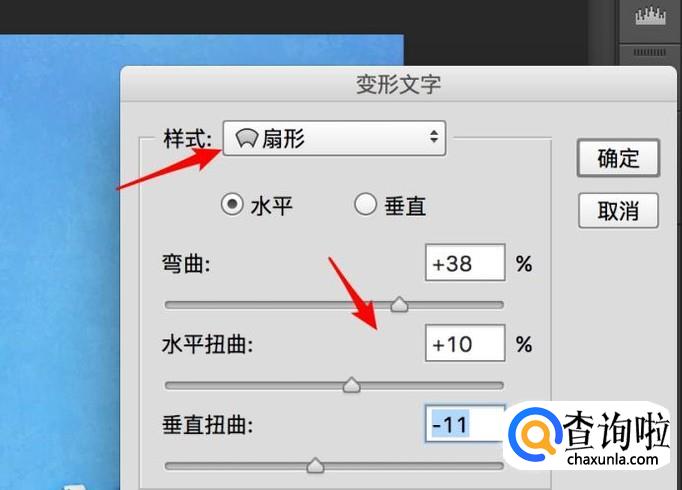Click the panel grip icon below histogram
The image size is (682, 490).
point(650,52)
